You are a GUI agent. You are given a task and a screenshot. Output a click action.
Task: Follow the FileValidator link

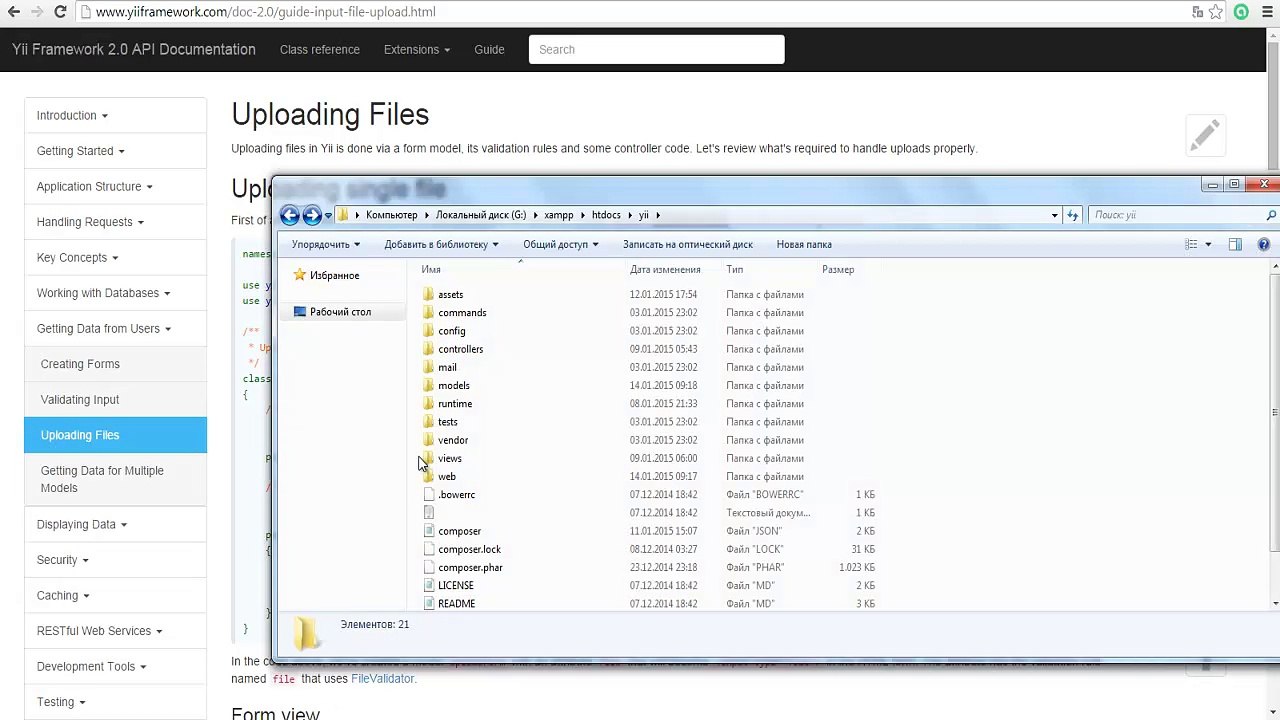point(382,678)
